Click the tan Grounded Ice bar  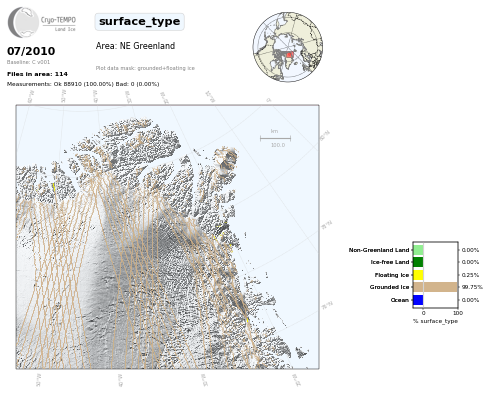[x=435, y=287]
